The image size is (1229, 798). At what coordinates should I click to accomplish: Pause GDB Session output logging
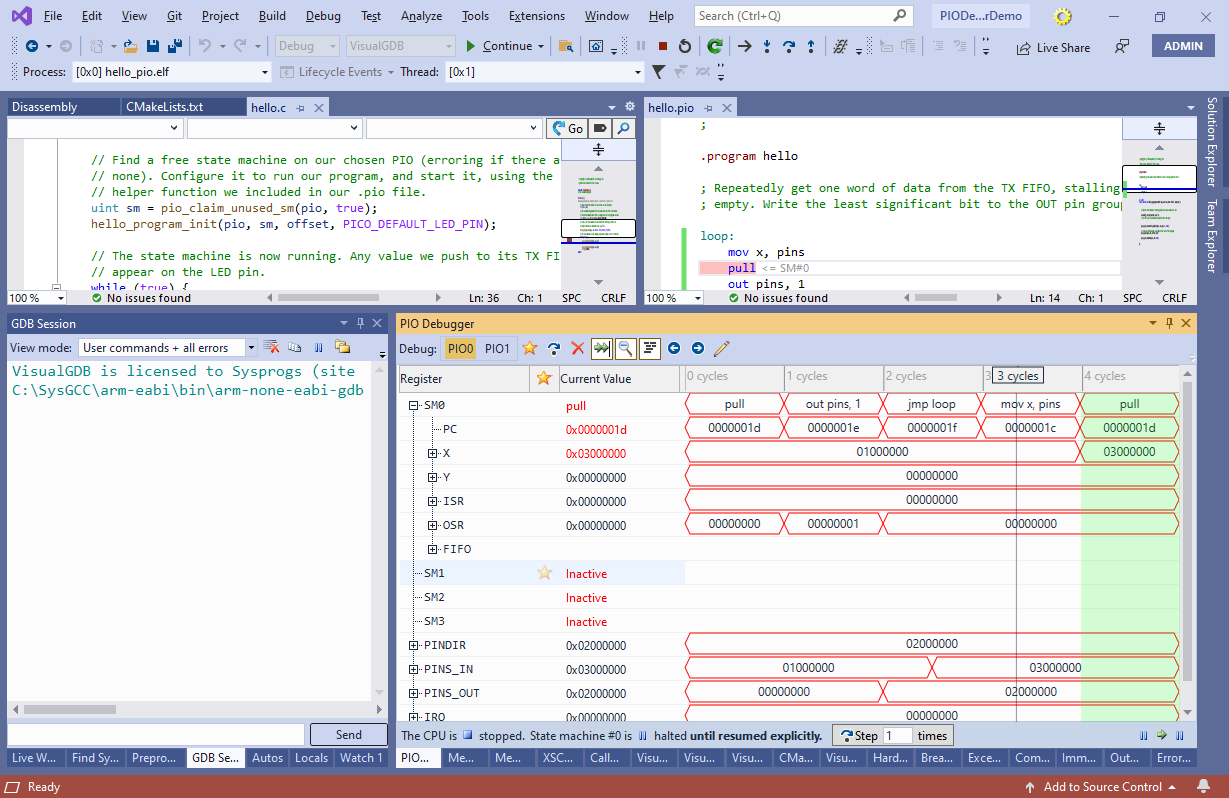(319, 347)
